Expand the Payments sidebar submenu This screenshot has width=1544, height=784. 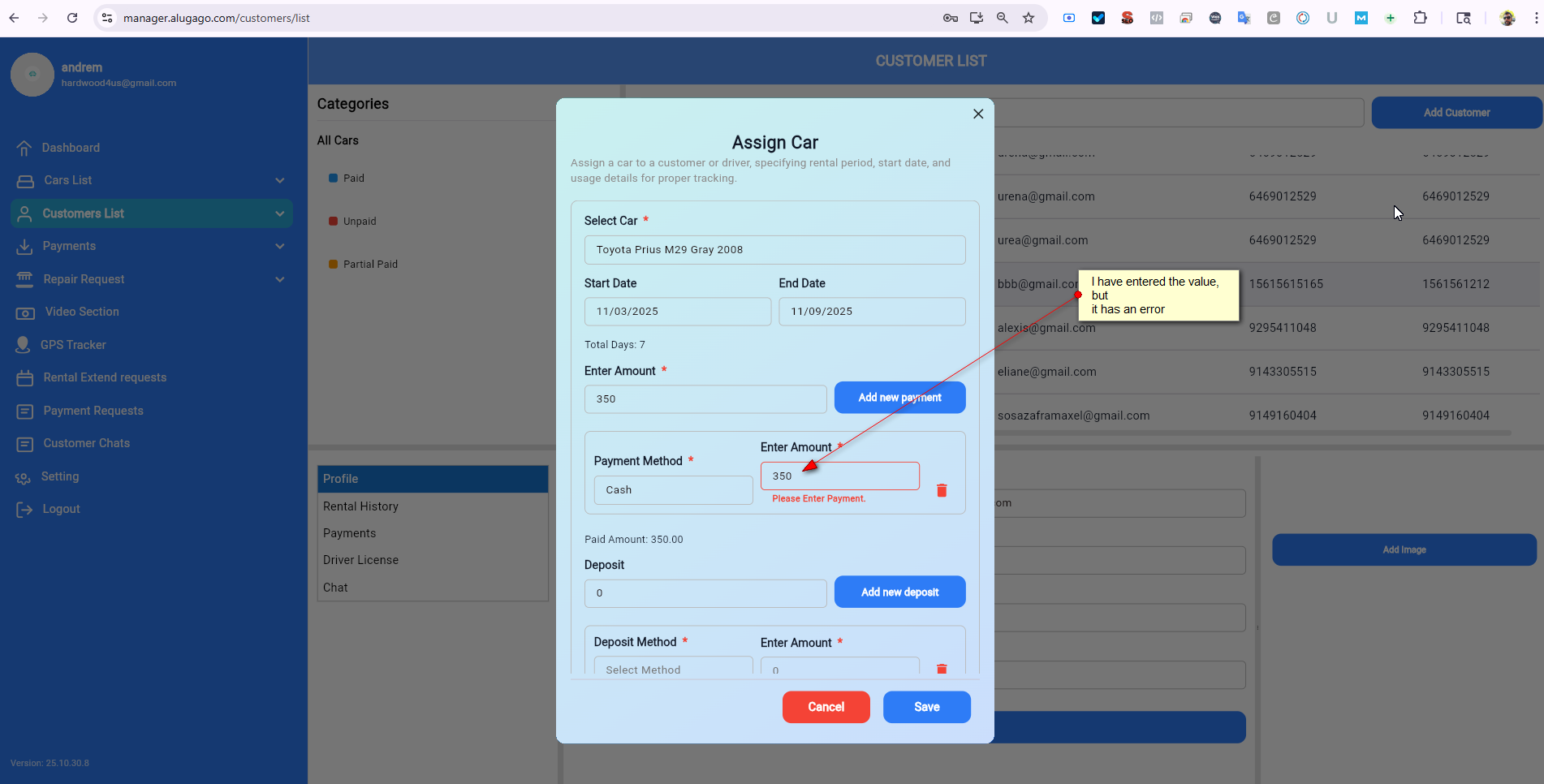coord(279,246)
